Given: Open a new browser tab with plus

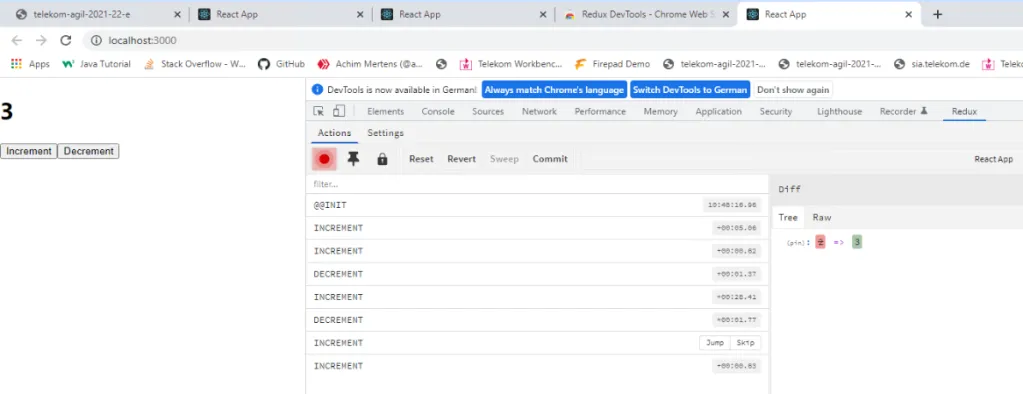Looking at the screenshot, I should (938, 14).
